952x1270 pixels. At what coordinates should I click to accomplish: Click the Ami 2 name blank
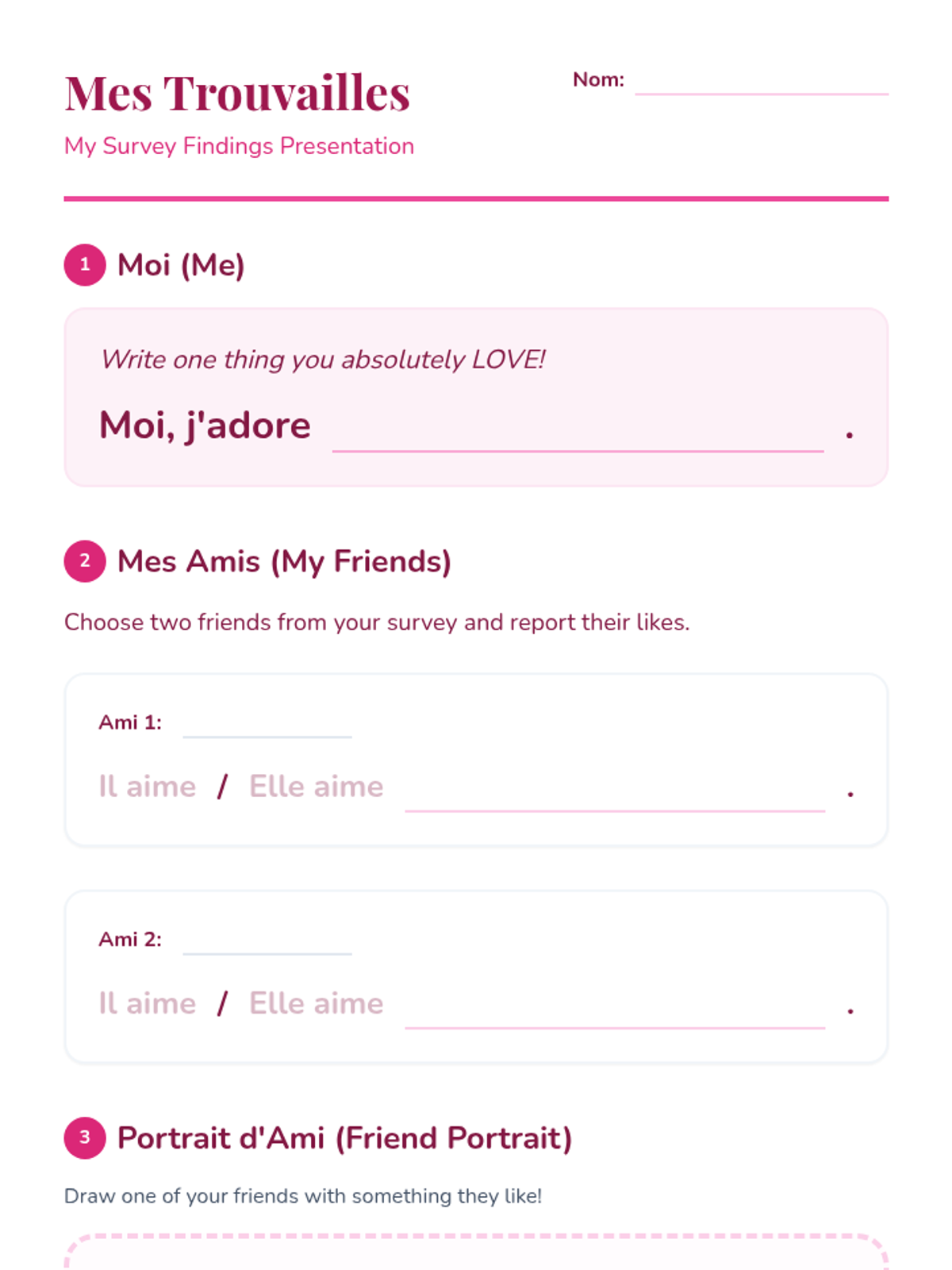[x=267, y=941]
